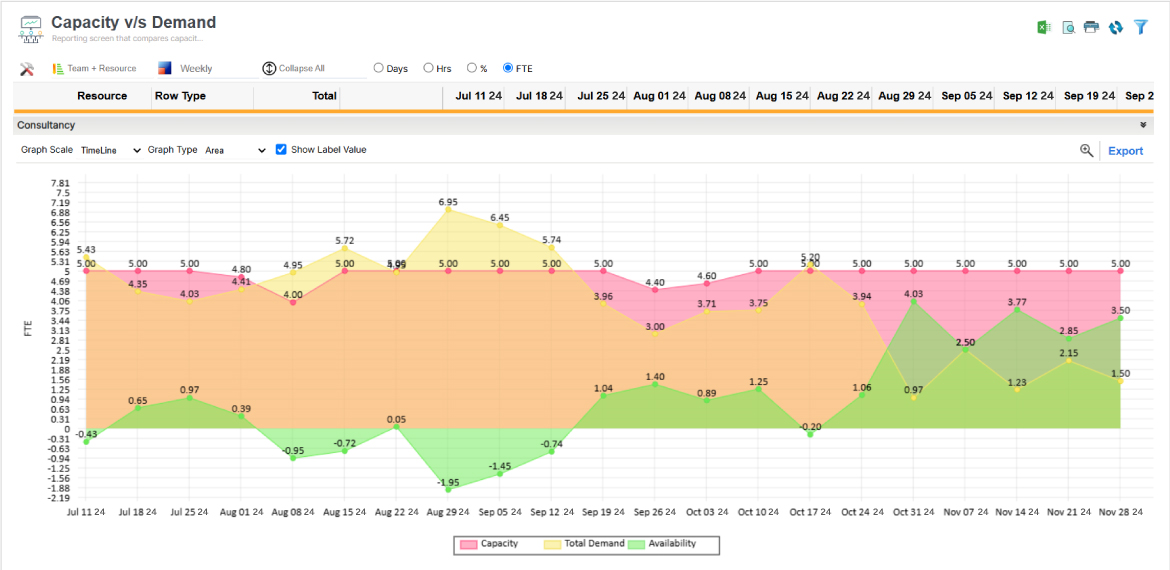Click the Consultancy group row label

[x=46, y=125]
